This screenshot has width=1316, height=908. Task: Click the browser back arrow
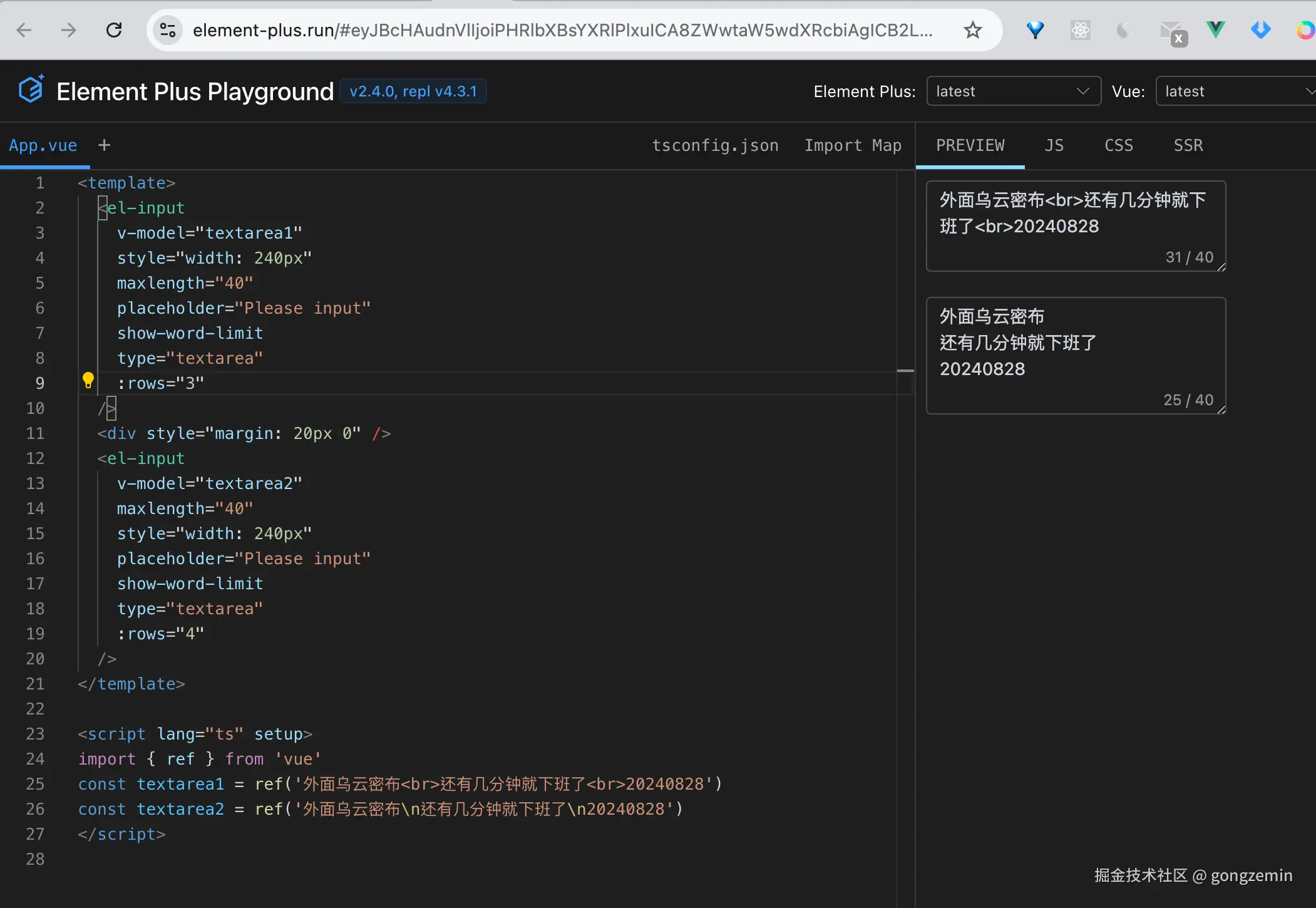pos(24,29)
